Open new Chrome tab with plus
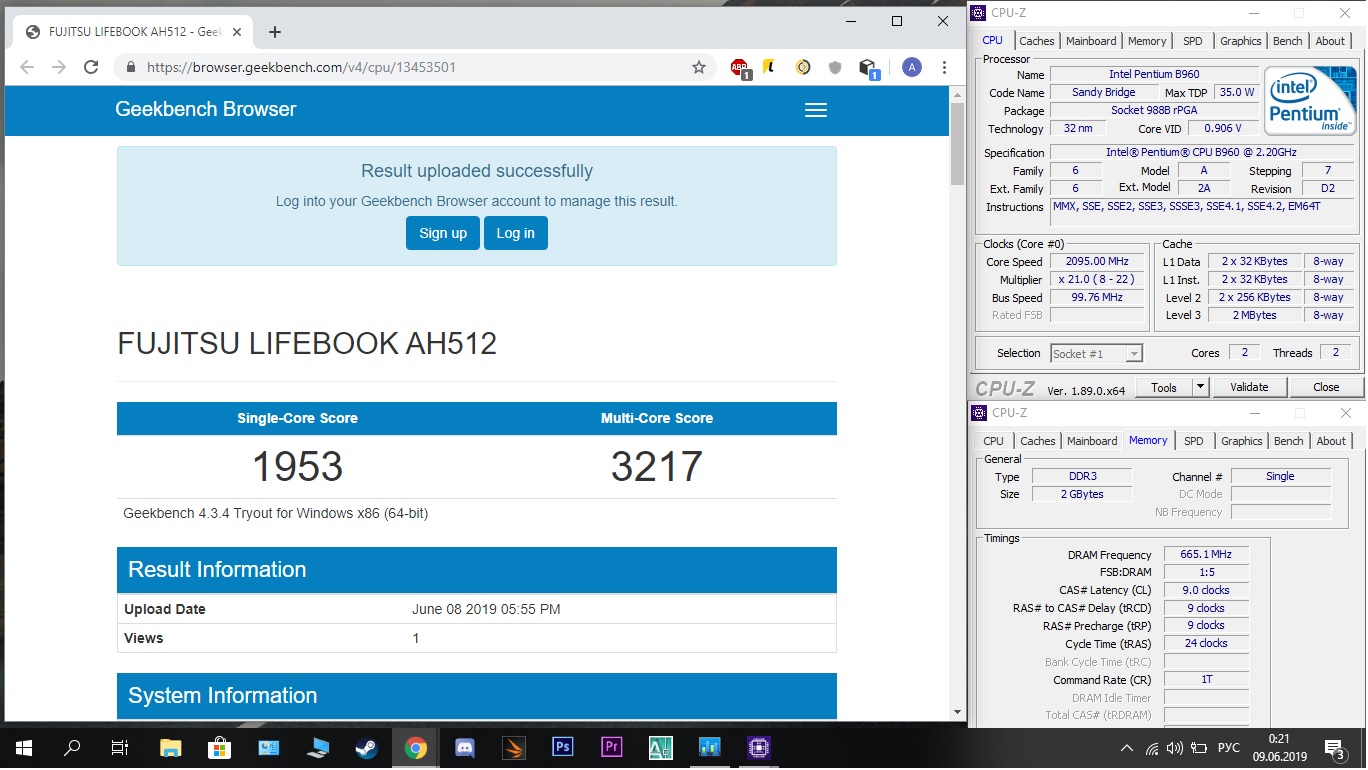This screenshot has width=1368, height=770. [x=275, y=32]
